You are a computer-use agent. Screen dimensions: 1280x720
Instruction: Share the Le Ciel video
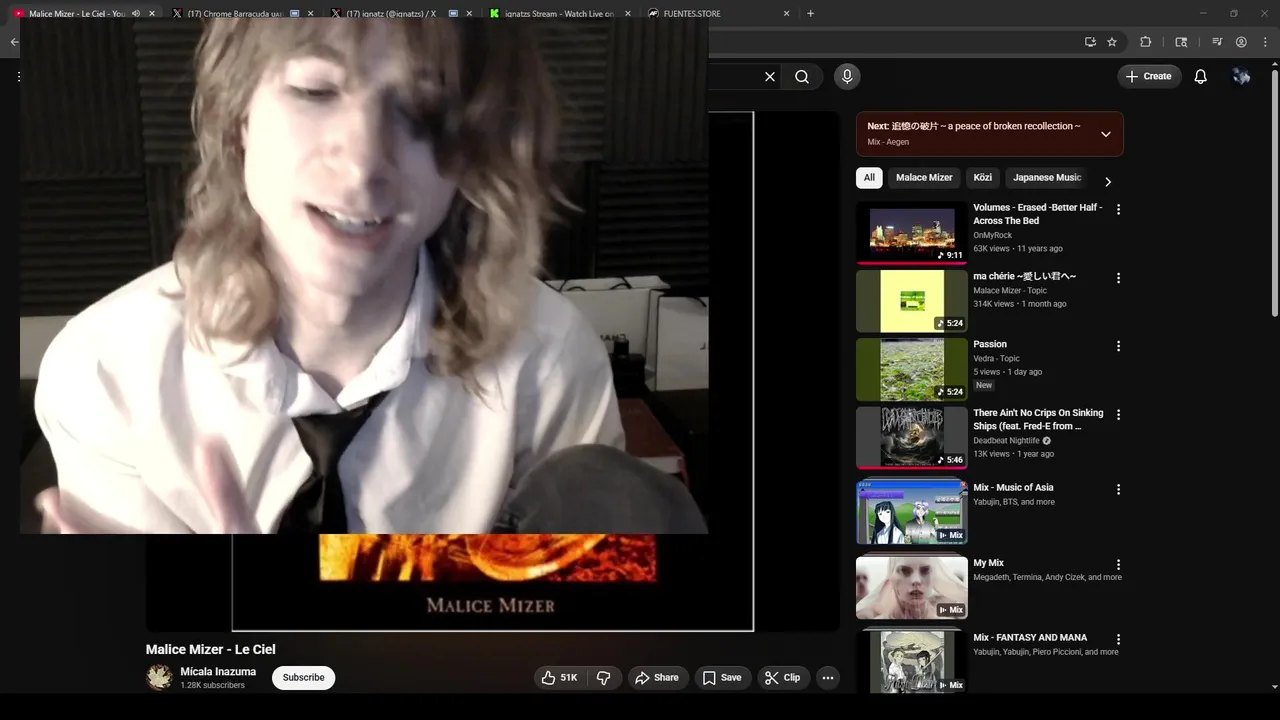tap(657, 678)
